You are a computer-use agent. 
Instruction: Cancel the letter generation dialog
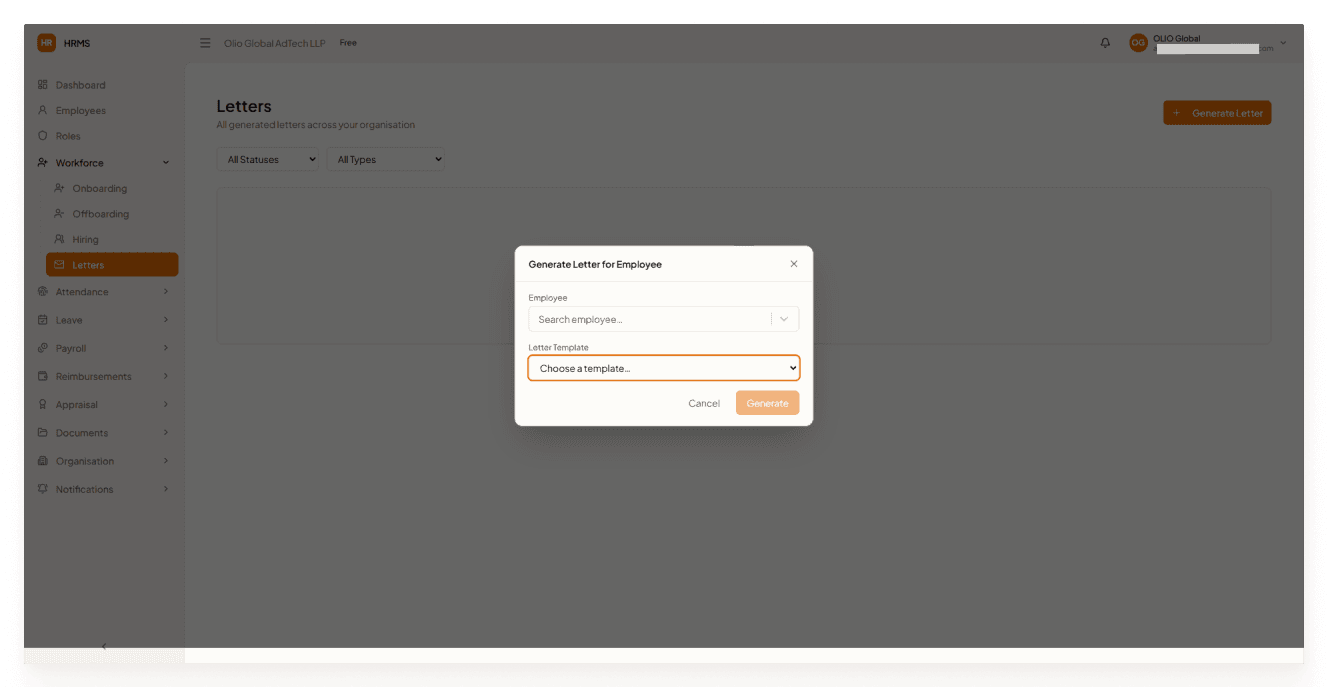click(704, 403)
